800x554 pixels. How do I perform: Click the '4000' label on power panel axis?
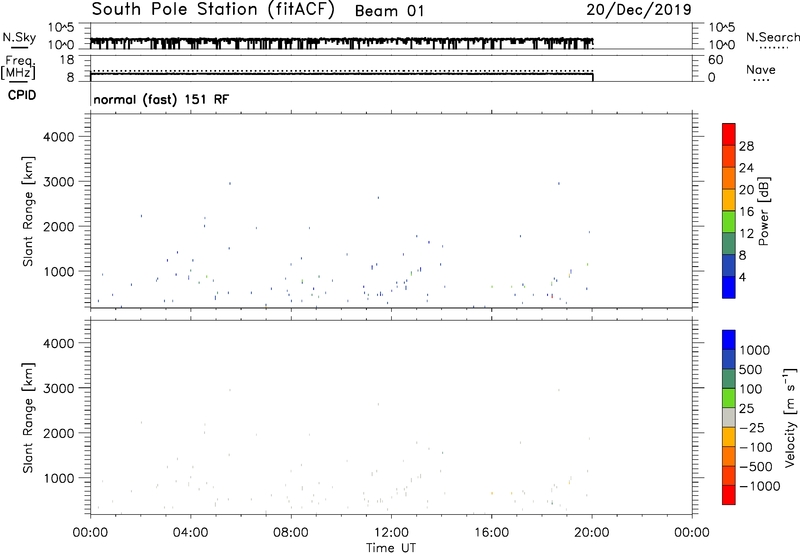(x=59, y=137)
